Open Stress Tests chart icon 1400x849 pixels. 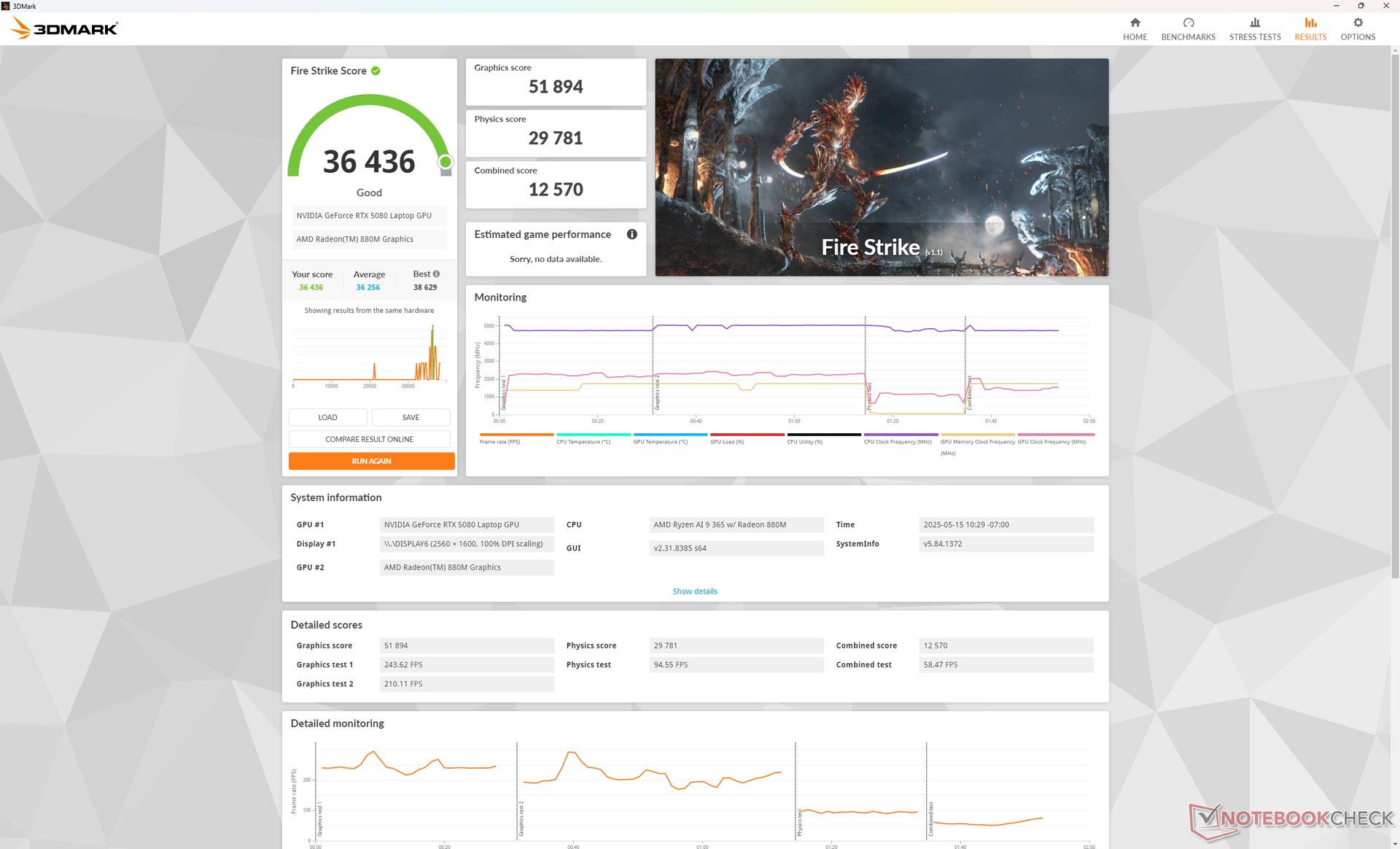tap(1254, 23)
